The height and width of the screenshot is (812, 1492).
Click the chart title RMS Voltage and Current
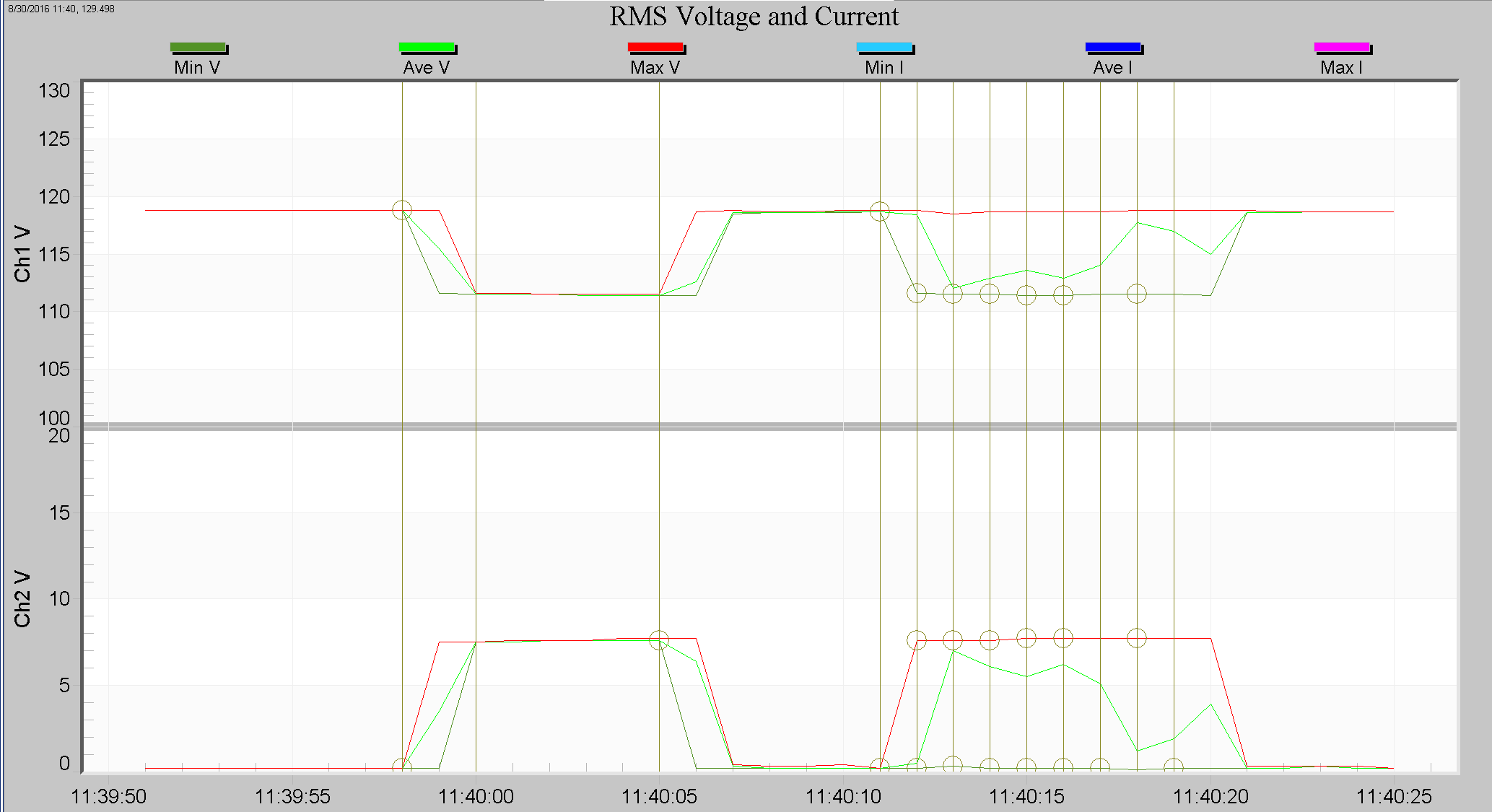pyautogui.click(x=754, y=17)
